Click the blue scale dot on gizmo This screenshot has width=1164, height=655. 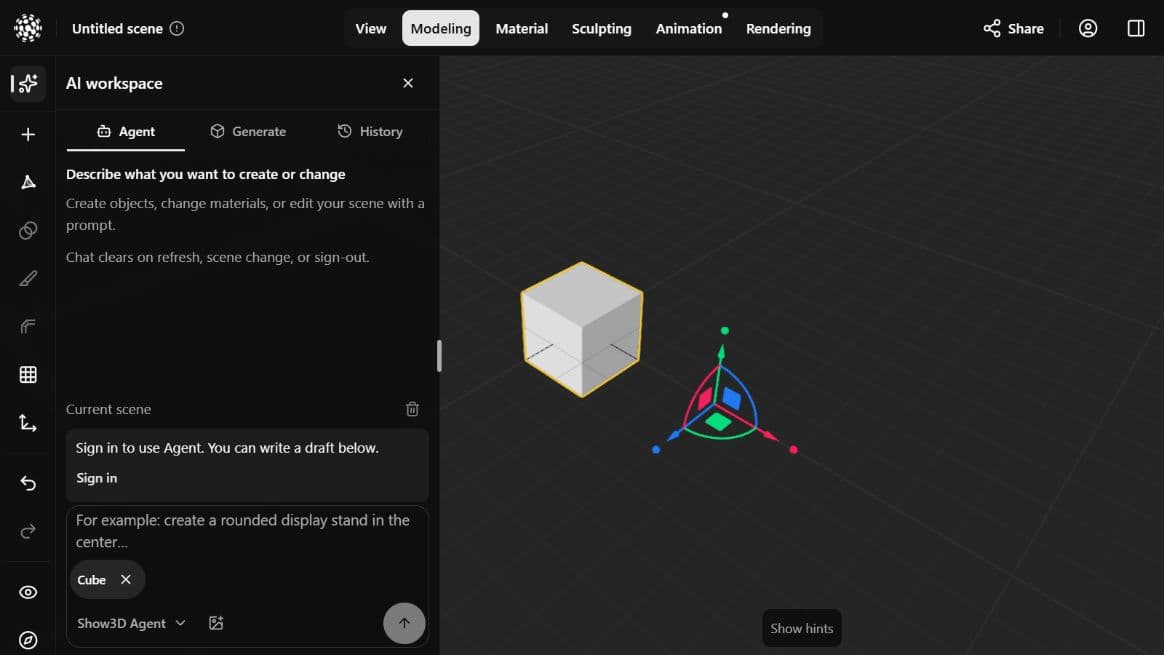coord(655,449)
